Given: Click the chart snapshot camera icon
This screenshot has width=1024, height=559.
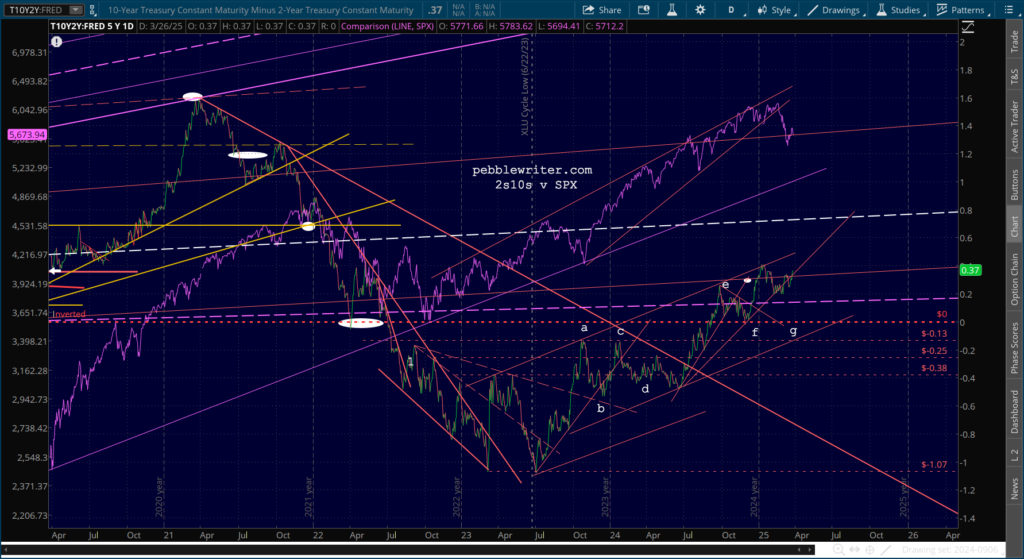Looking at the screenshot, I should (x=643, y=10).
